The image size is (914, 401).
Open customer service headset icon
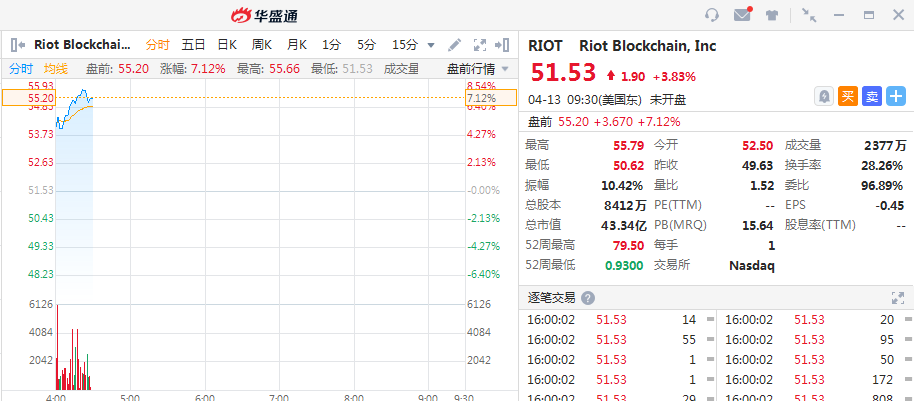tap(712, 15)
